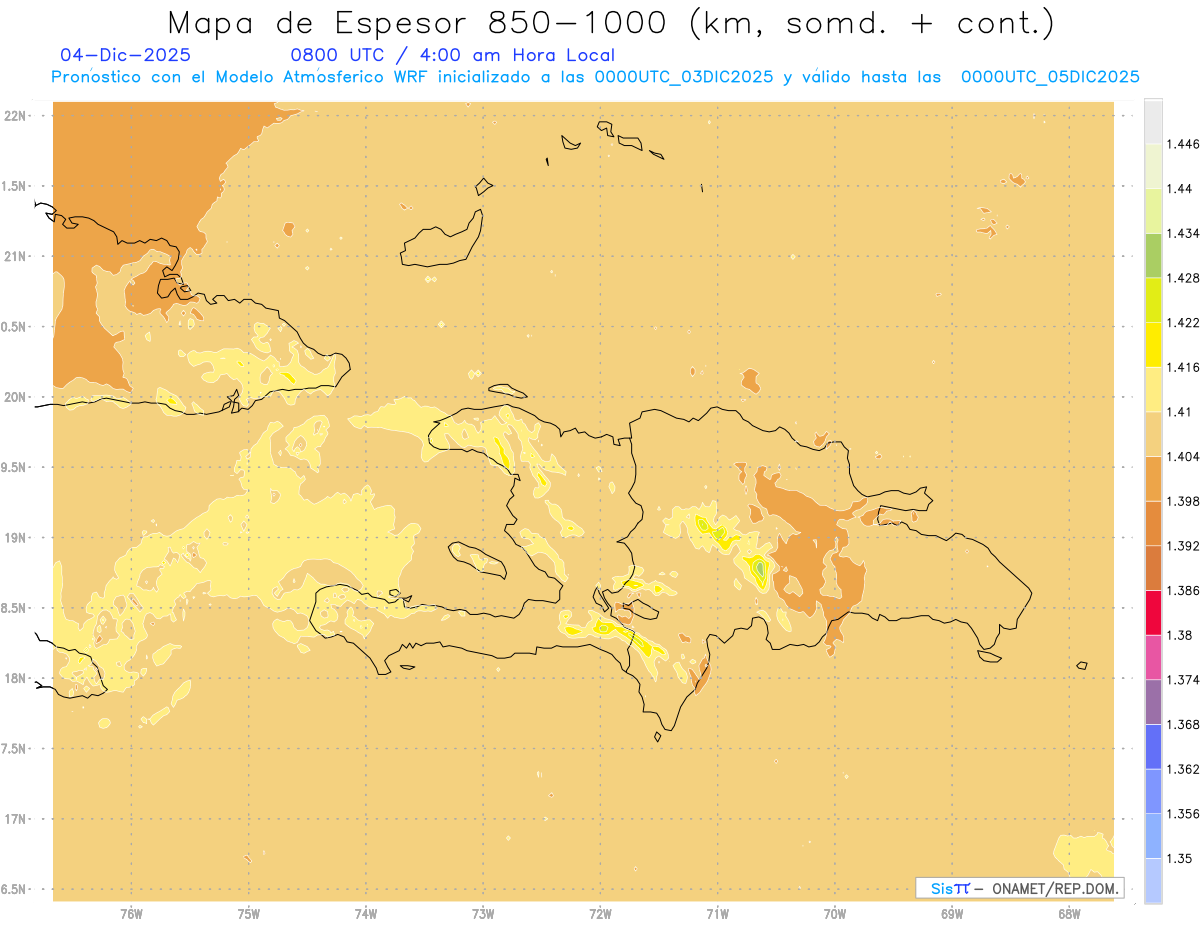Click the latitude axis label '20N'
This screenshot has width=1200, height=927.
15,397
